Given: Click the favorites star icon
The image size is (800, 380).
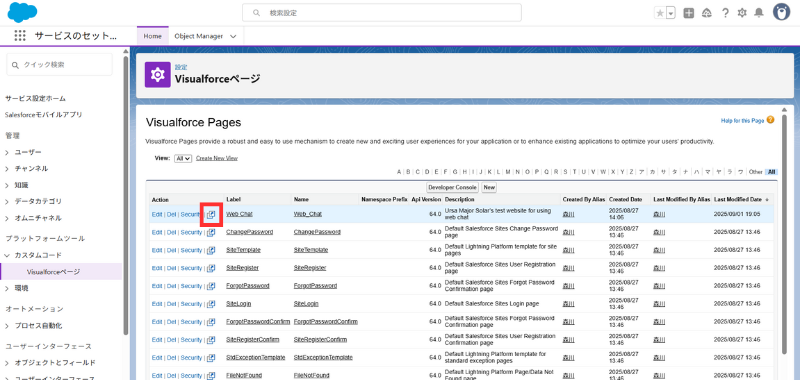Looking at the screenshot, I should pos(660,13).
